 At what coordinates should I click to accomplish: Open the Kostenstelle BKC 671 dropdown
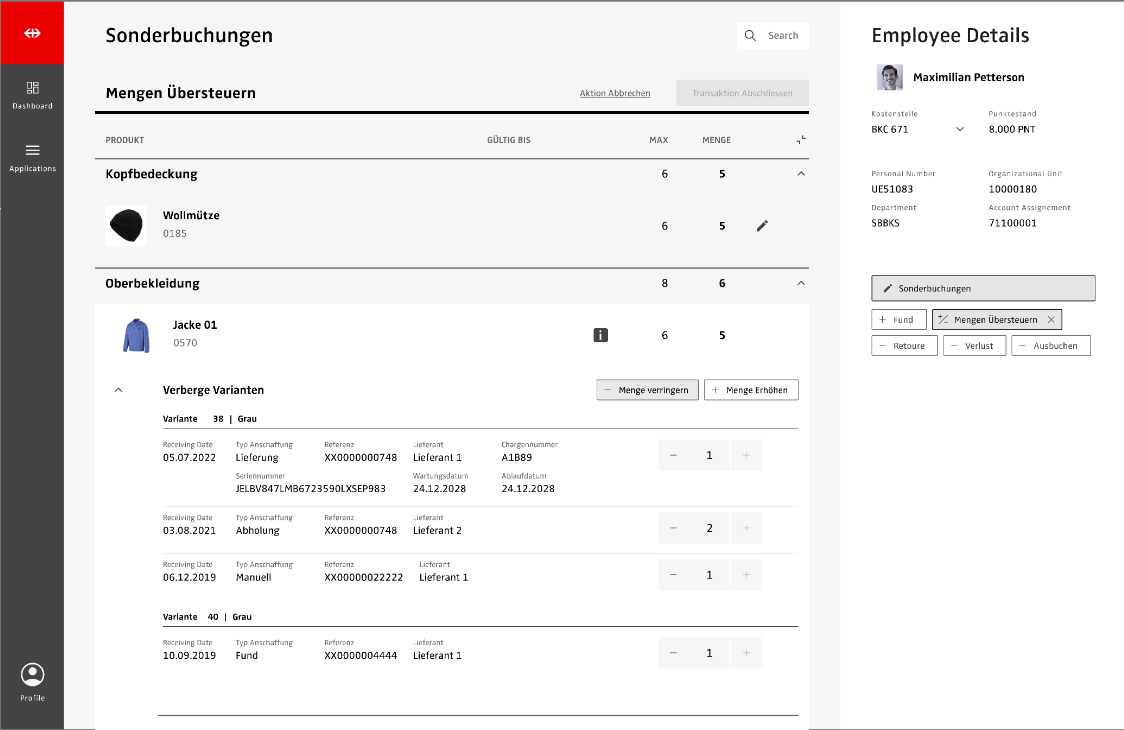coord(960,130)
